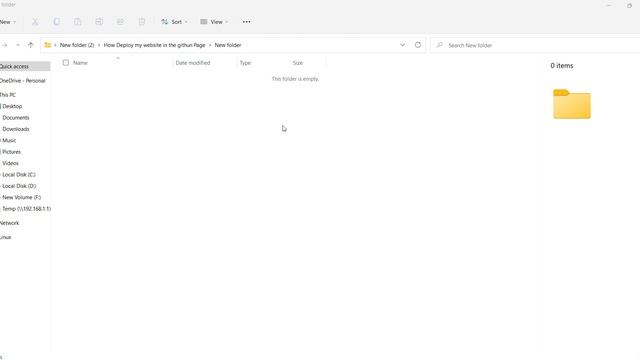Click the Cut scissors icon

coord(35,22)
